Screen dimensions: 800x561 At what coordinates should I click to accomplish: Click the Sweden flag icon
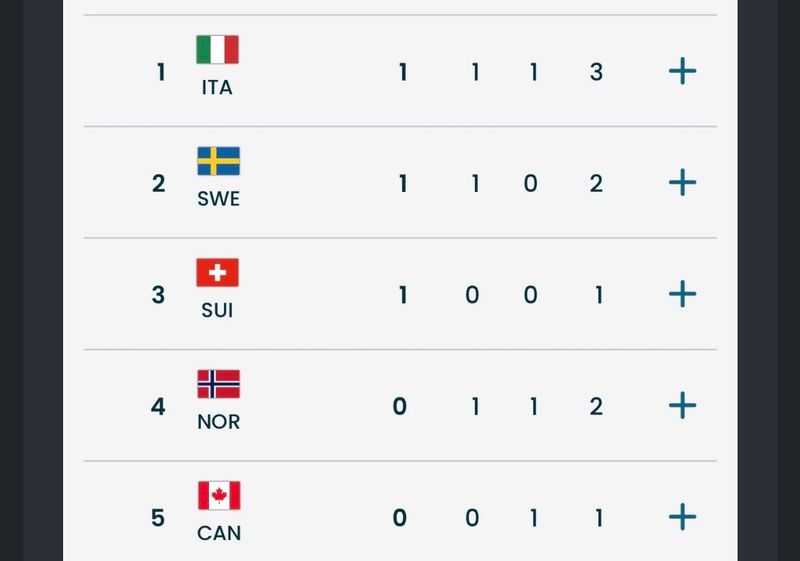click(218, 161)
